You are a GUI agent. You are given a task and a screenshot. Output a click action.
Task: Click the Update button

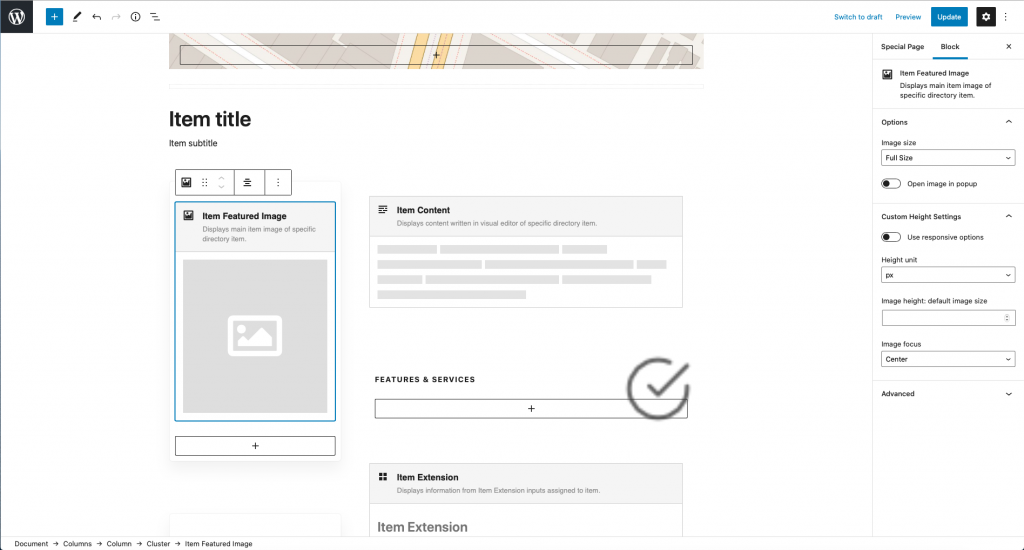(x=949, y=17)
